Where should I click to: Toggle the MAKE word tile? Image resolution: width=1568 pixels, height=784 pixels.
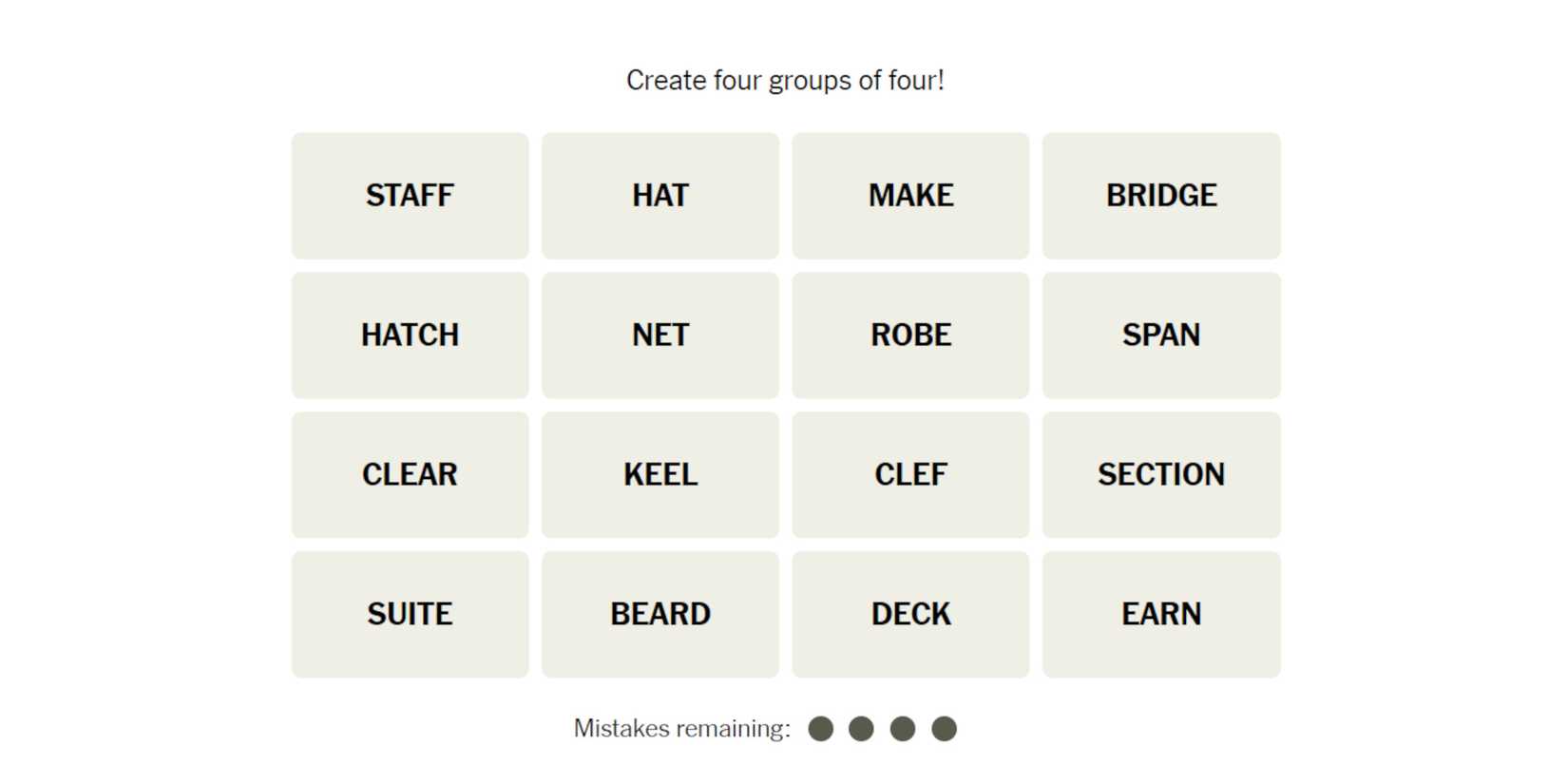pyautogui.click(x=910, y=196)
